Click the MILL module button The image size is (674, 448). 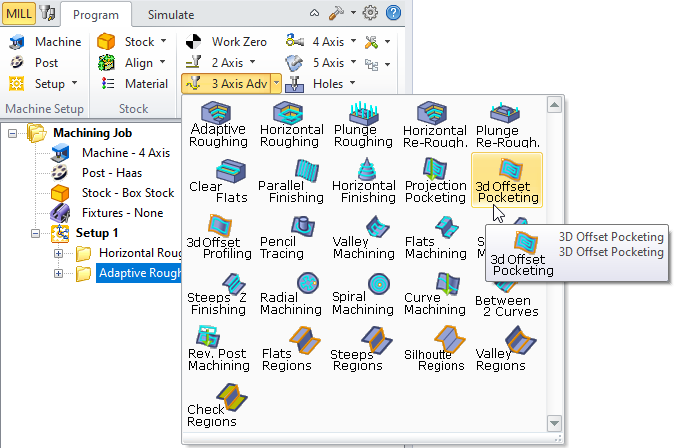pos(18,13)
